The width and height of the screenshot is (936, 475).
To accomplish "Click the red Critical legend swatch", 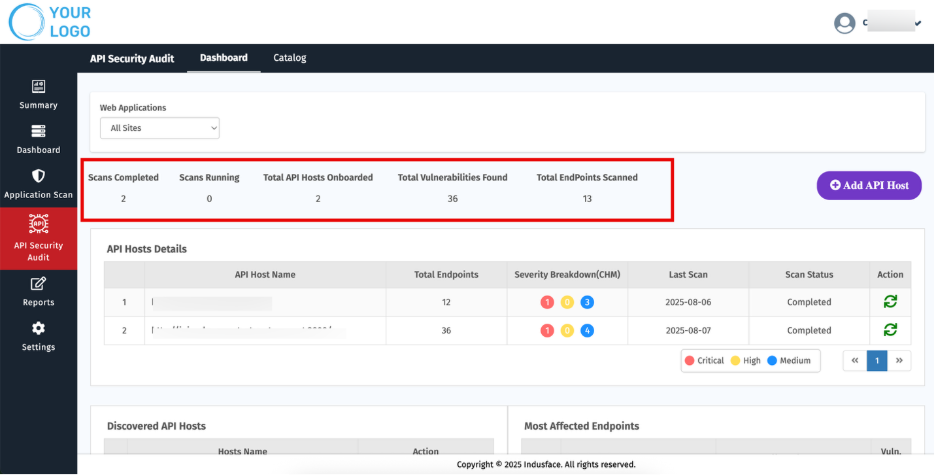I will click(689, 360).
